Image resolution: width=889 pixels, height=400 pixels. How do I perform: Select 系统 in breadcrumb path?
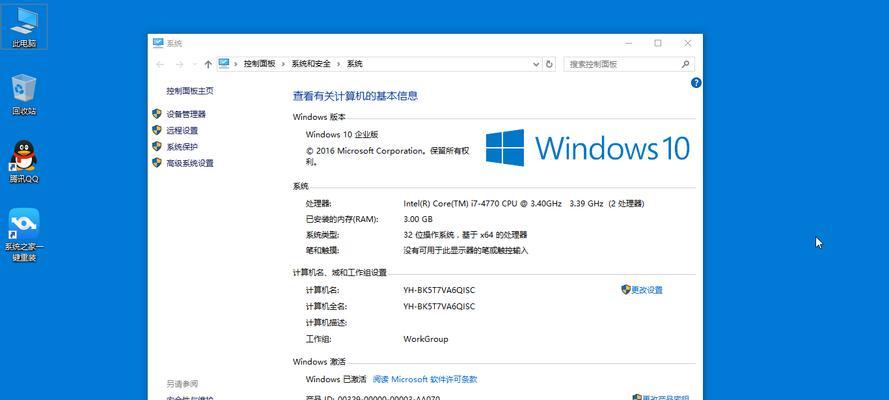354,65
